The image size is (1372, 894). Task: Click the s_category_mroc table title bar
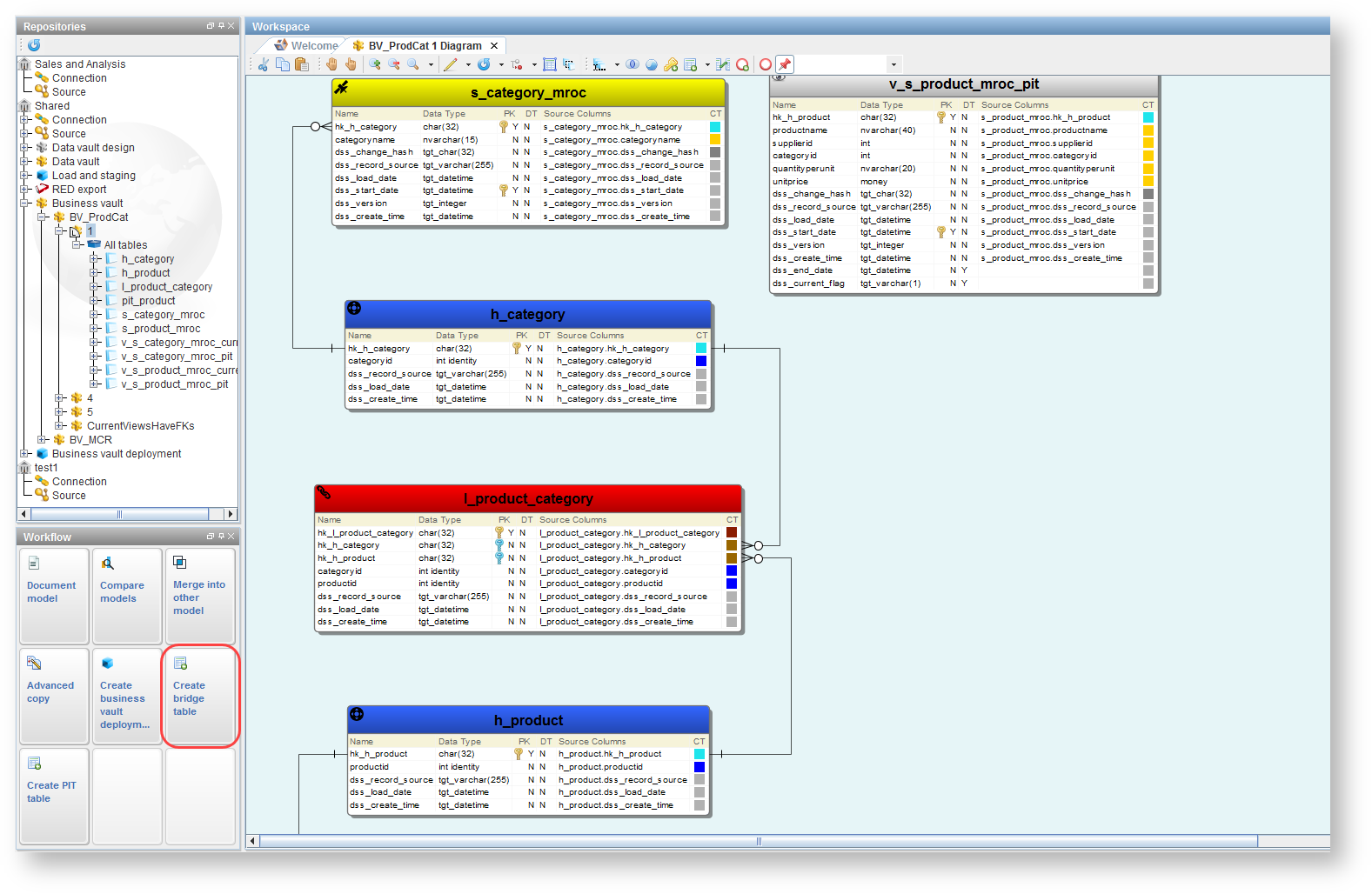click(529, 93)
